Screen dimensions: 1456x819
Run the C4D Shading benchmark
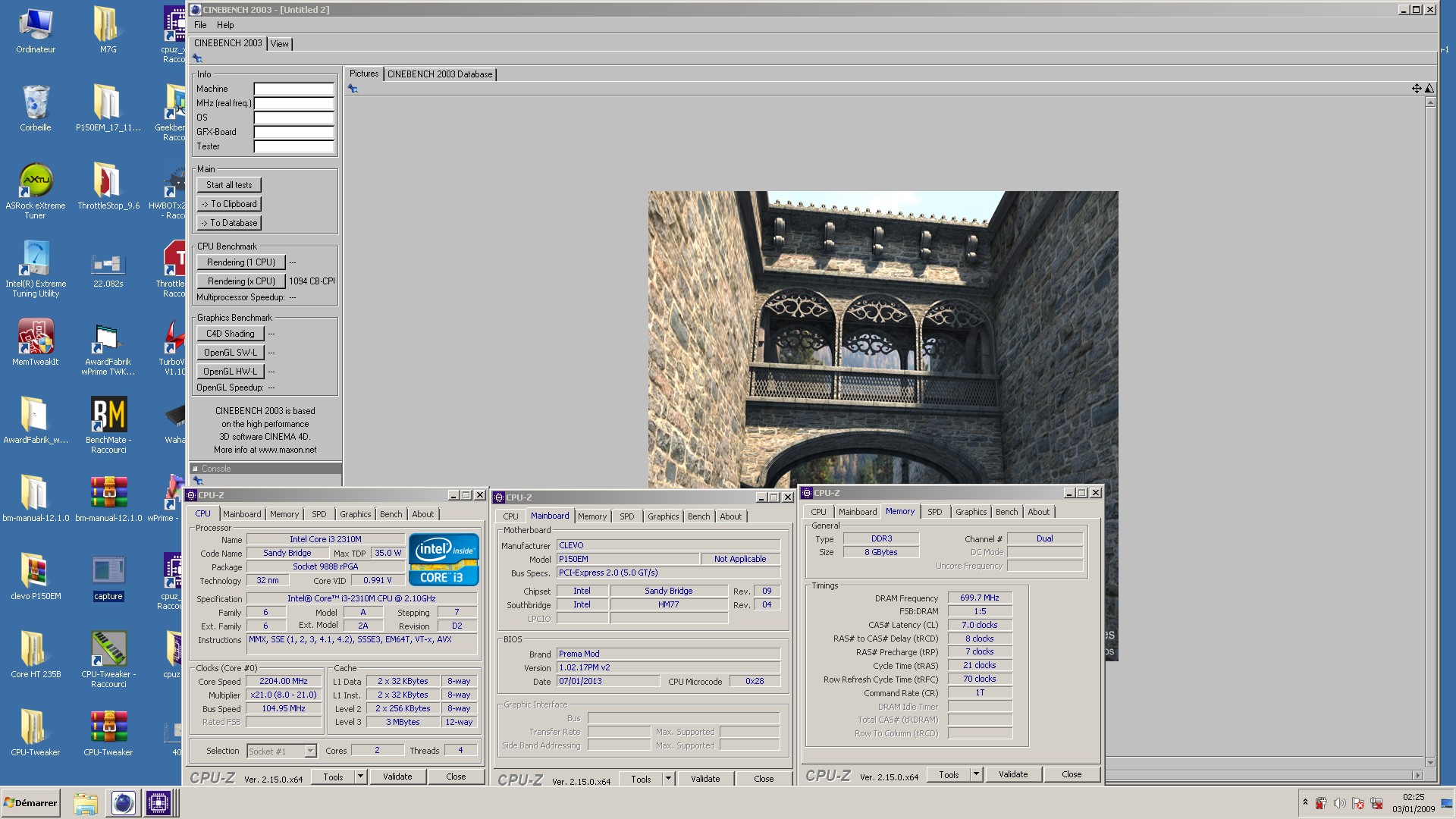coord(231,334)
